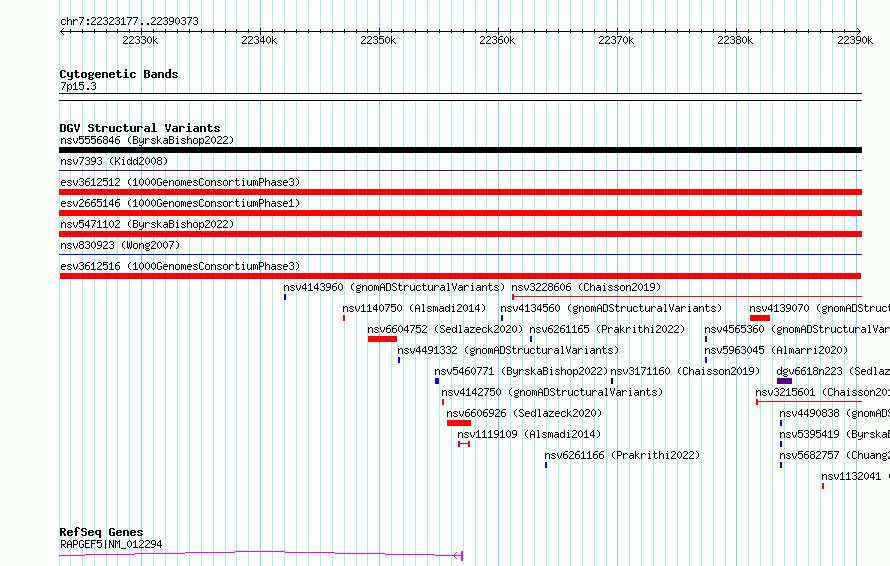Click the esv2665146 red variant bar
The image size is (890, 566).
point(460,213)
